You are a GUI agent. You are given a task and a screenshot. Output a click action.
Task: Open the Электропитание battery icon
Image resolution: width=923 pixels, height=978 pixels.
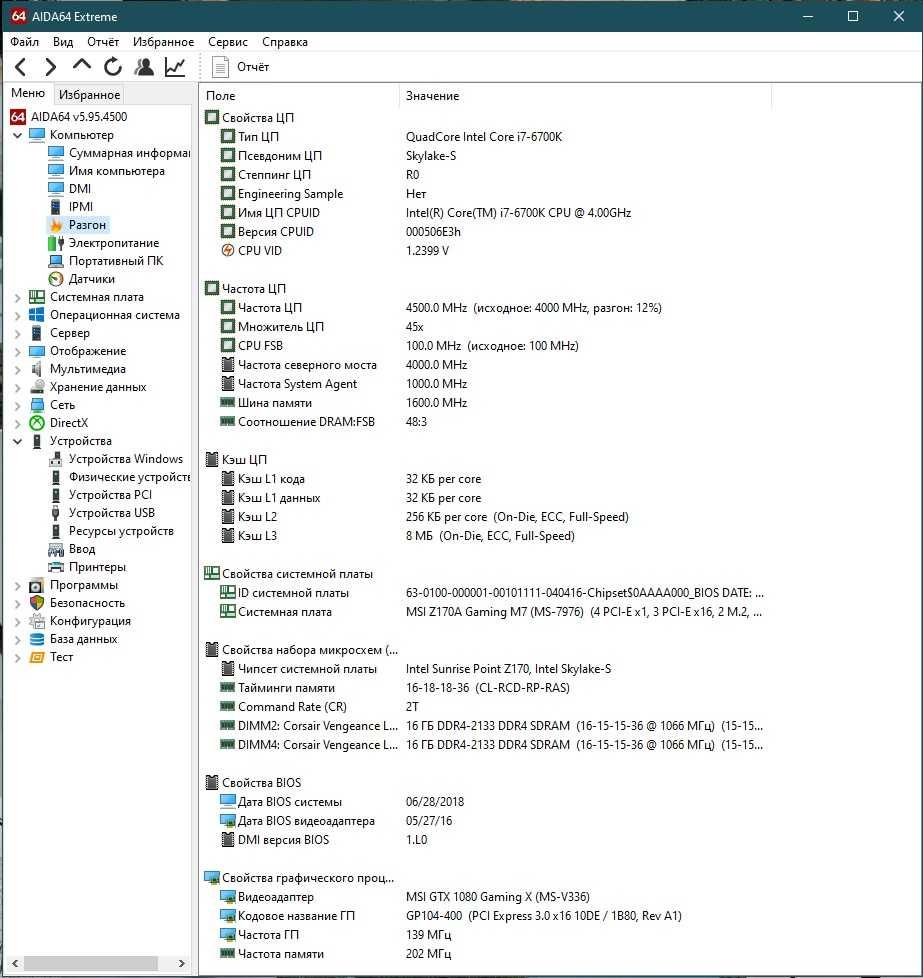click(x=56, y=243)
